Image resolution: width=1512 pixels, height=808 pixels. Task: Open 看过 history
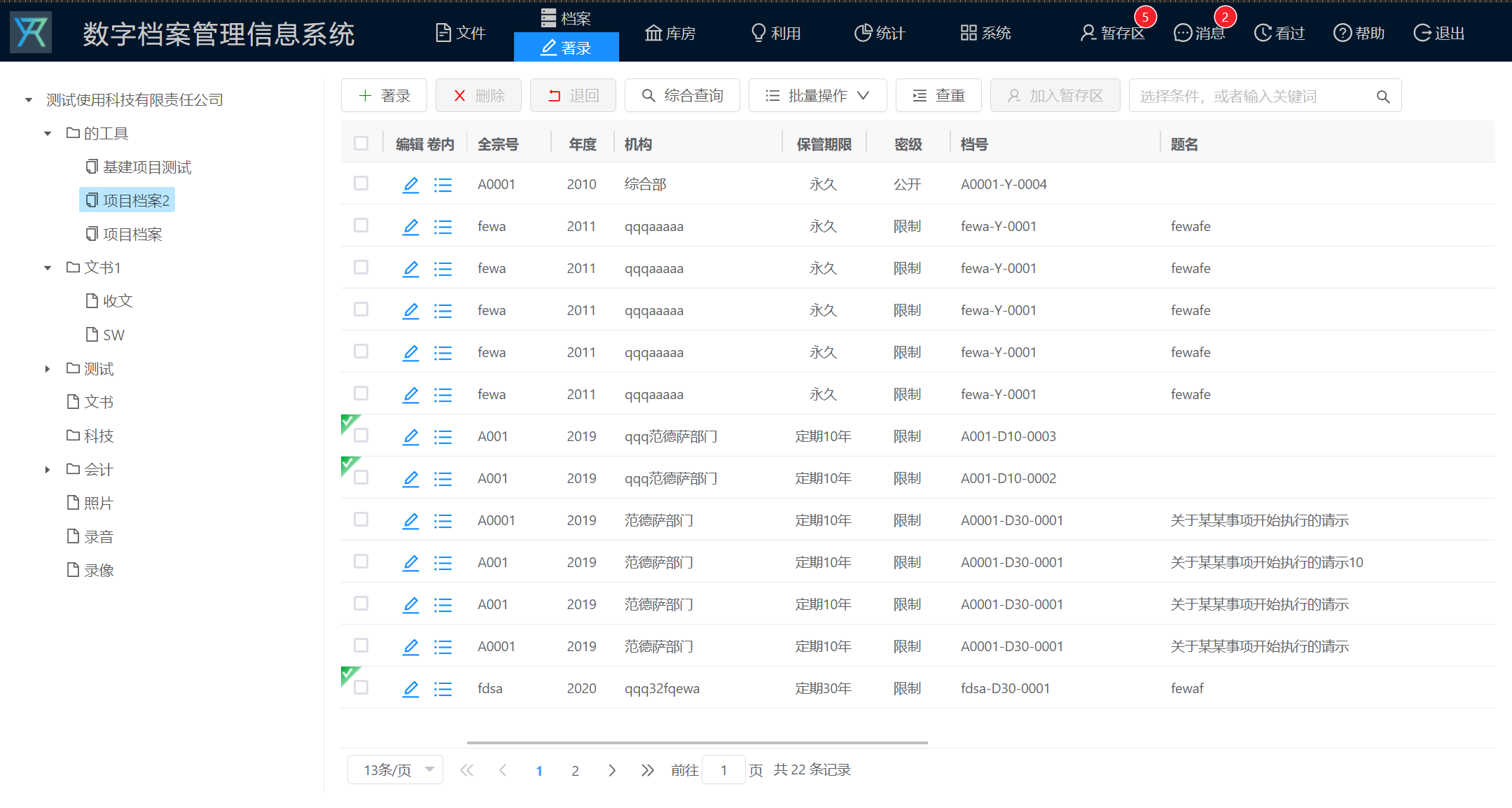[x=1279, y=33]
